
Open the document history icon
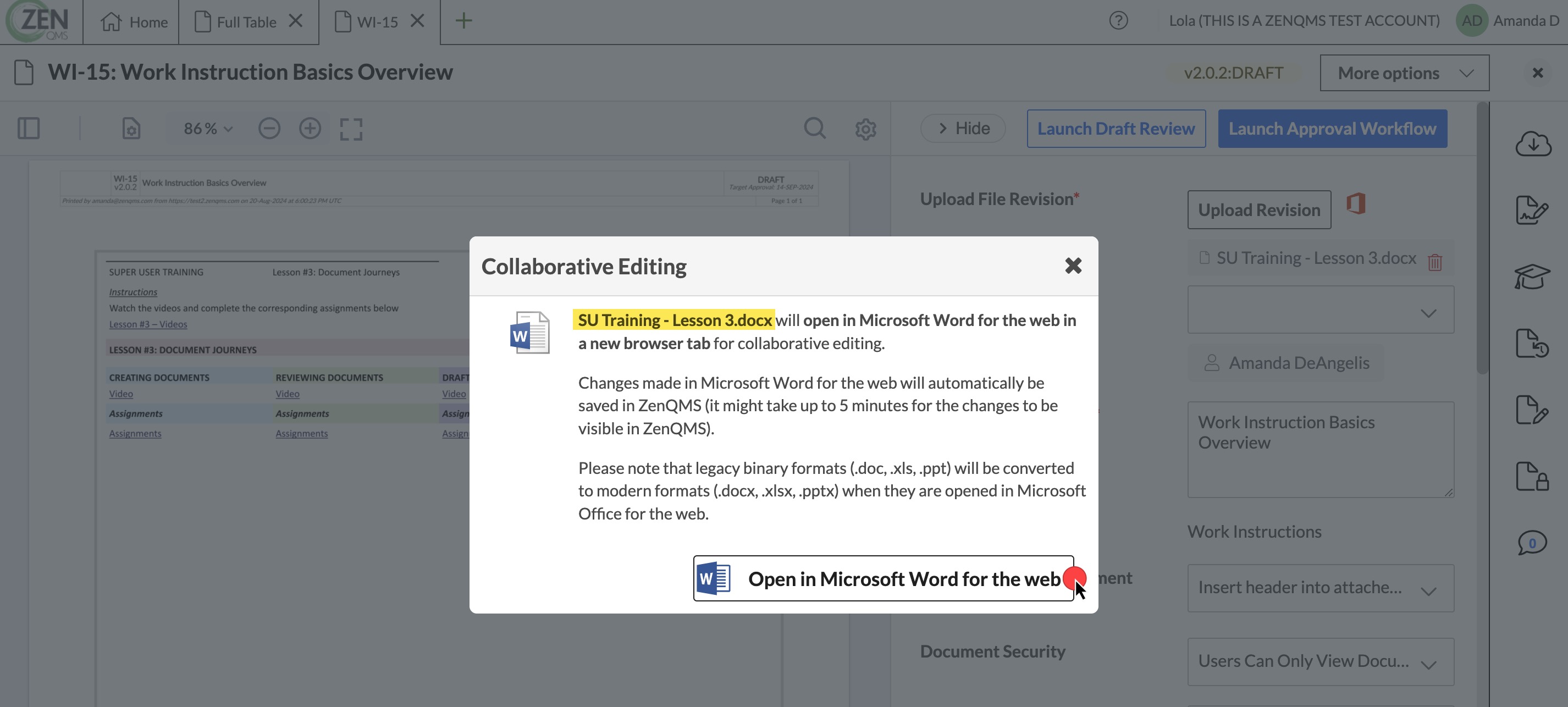click(1532, 343)
